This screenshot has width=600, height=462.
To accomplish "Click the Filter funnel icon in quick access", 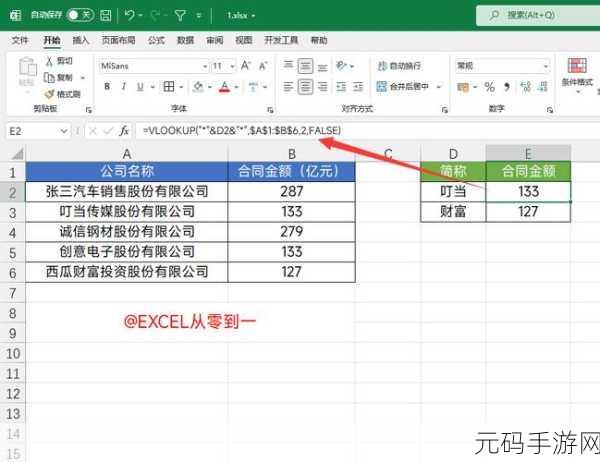I will (x=180, y=15).
